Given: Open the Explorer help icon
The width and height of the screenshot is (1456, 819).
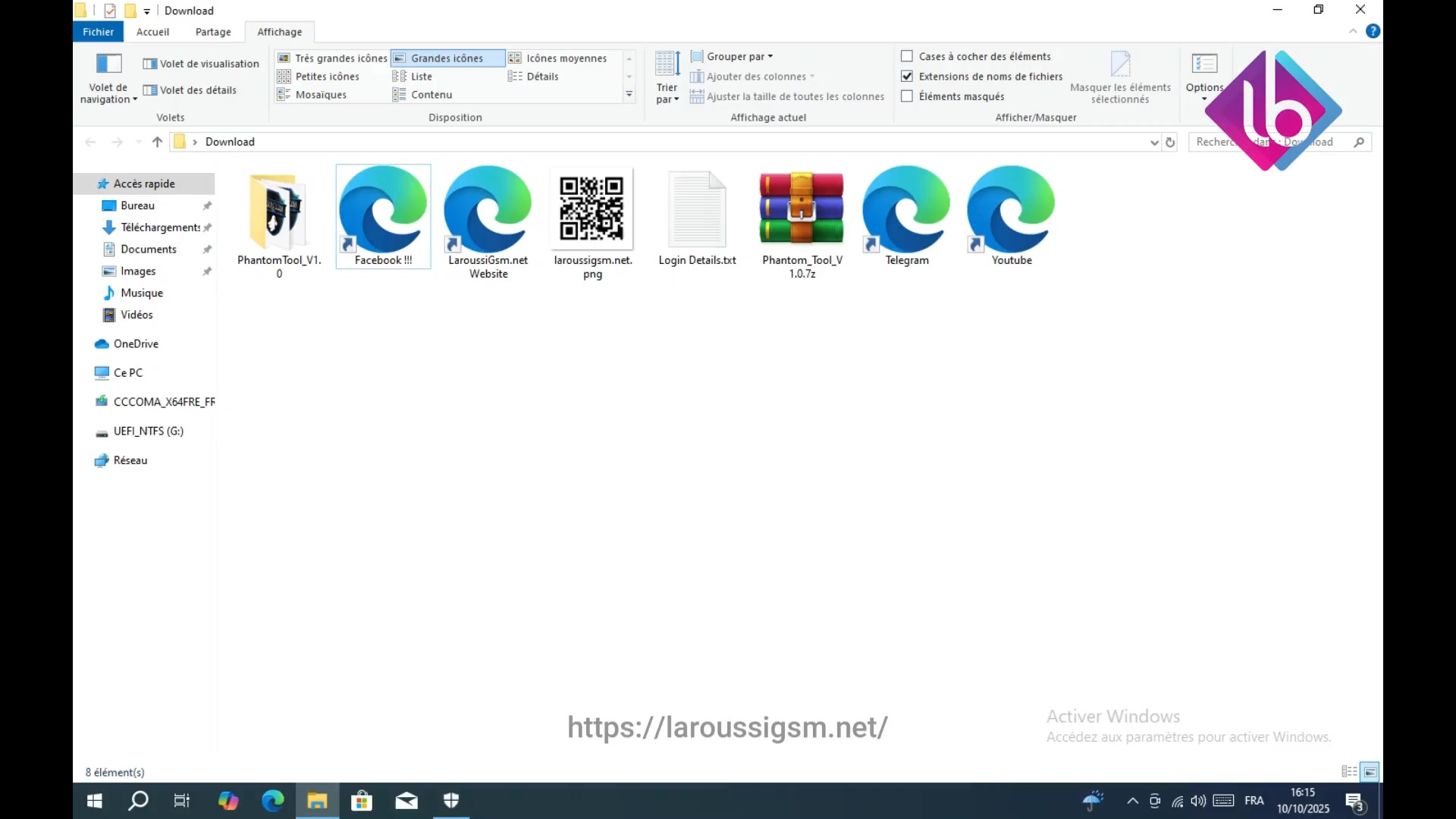Looking at the screenshot, I should 1373,31.
